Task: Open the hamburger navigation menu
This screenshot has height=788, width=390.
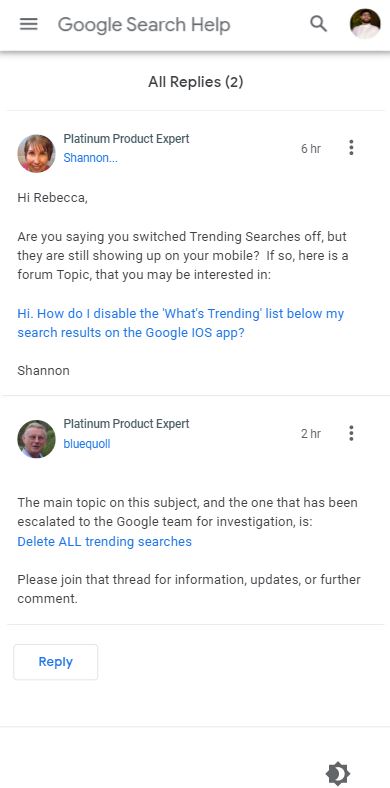Action: pyautogui.click(x=29, y=24)
